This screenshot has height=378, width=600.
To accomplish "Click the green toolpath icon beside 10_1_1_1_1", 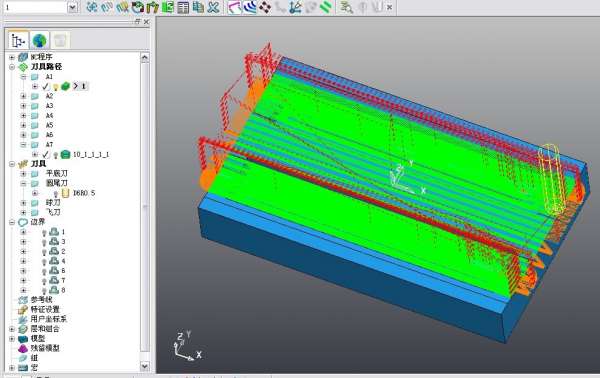I will (65, 155).
